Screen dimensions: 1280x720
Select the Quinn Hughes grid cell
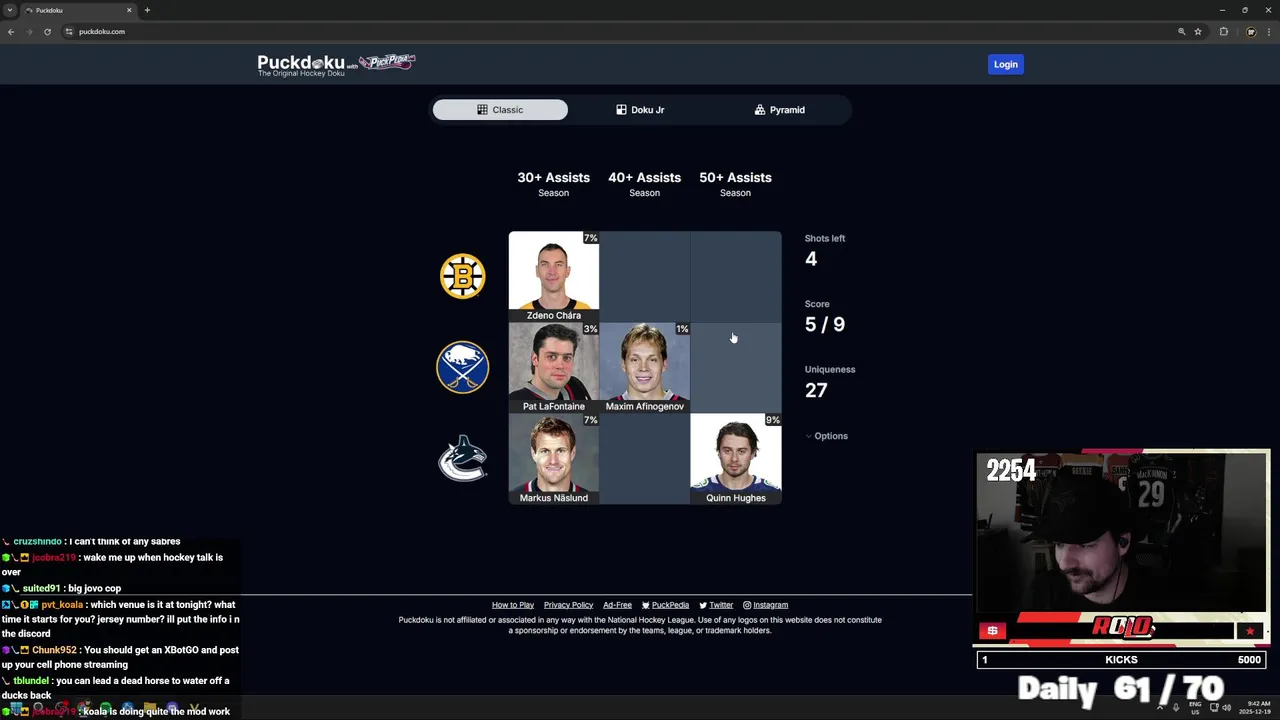point(736,459)
